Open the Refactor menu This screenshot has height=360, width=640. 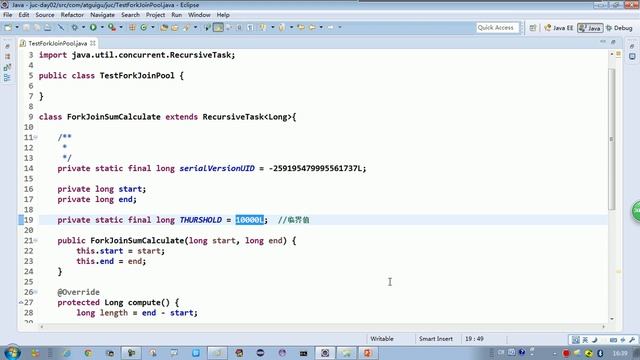[x=72, y=15]
